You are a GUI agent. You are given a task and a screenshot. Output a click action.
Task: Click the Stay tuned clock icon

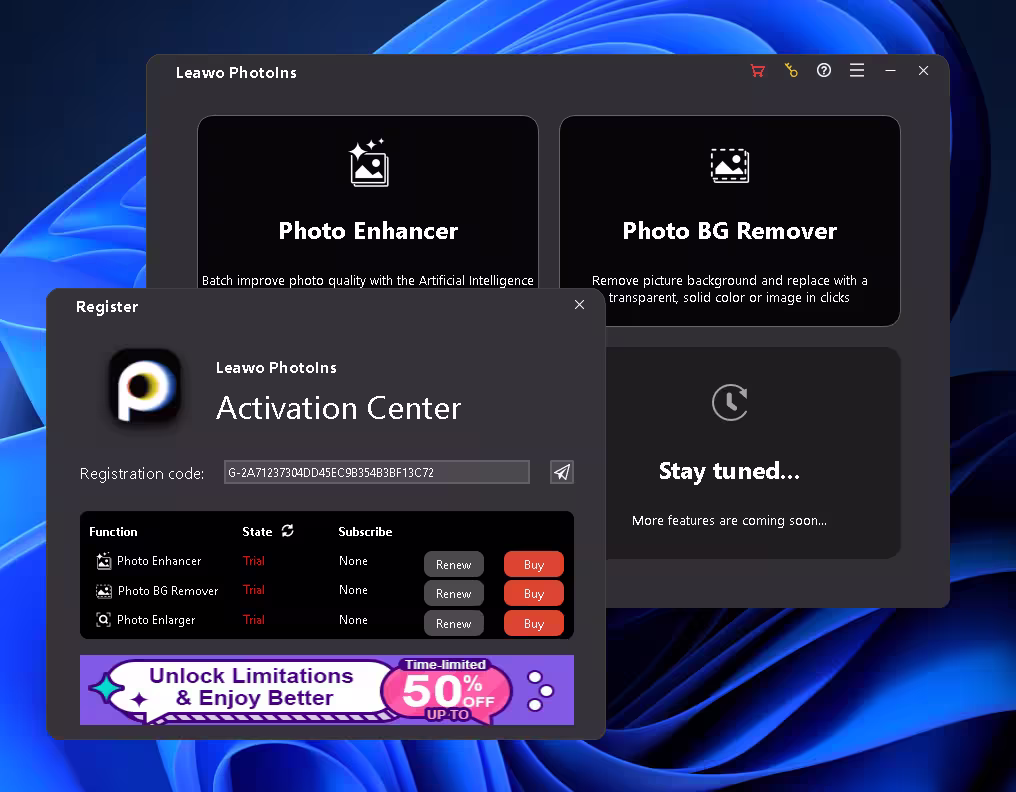pos(730,402)
